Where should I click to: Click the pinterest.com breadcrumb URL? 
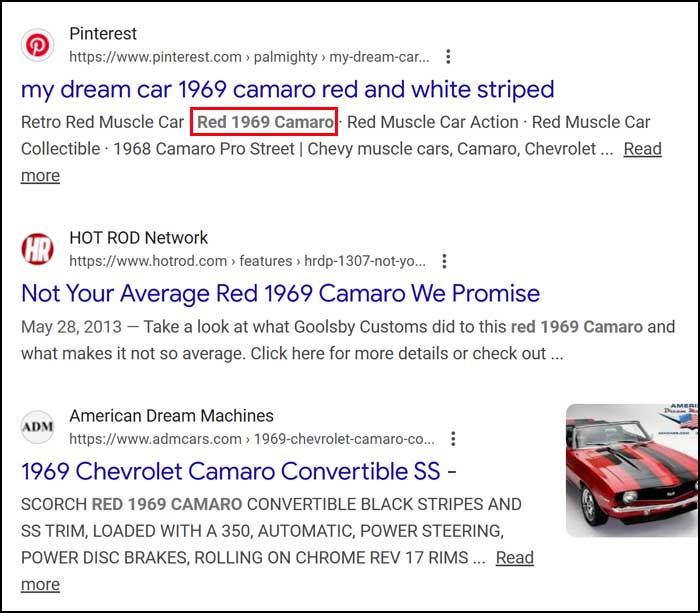click(249, 57)
